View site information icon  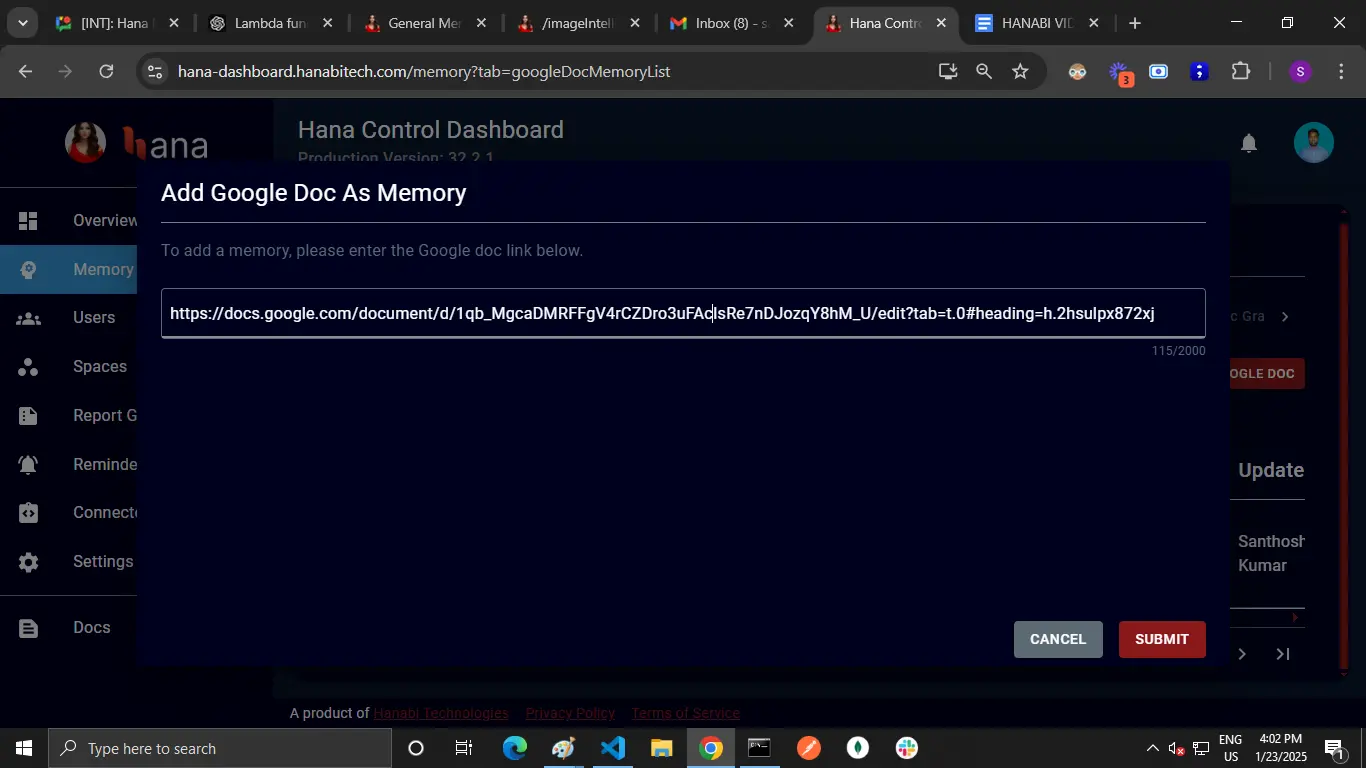pos(154,71)
